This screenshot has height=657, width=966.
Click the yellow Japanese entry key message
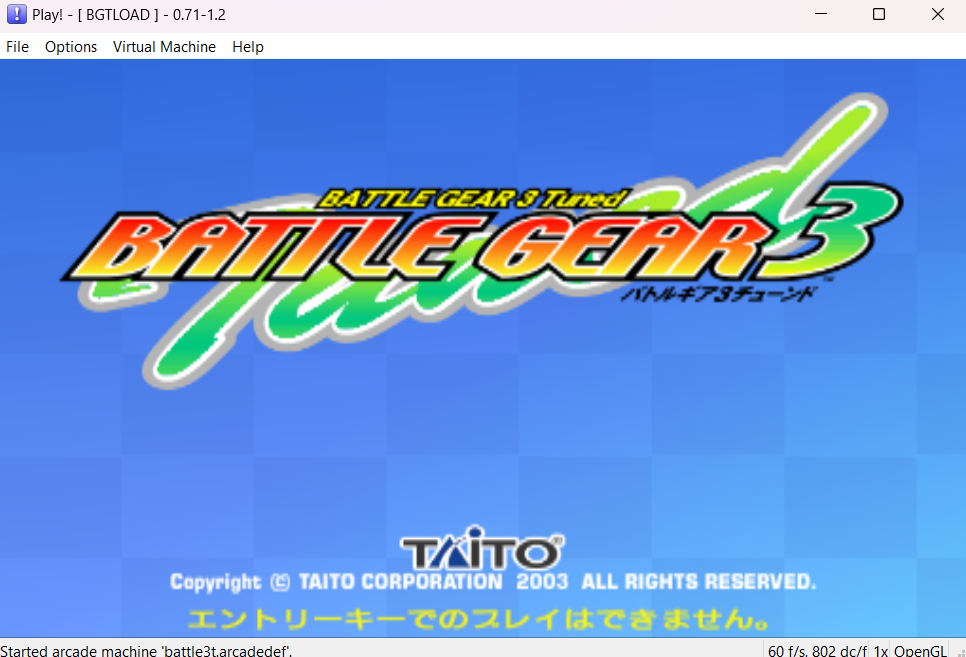click(x=479, y=619)
